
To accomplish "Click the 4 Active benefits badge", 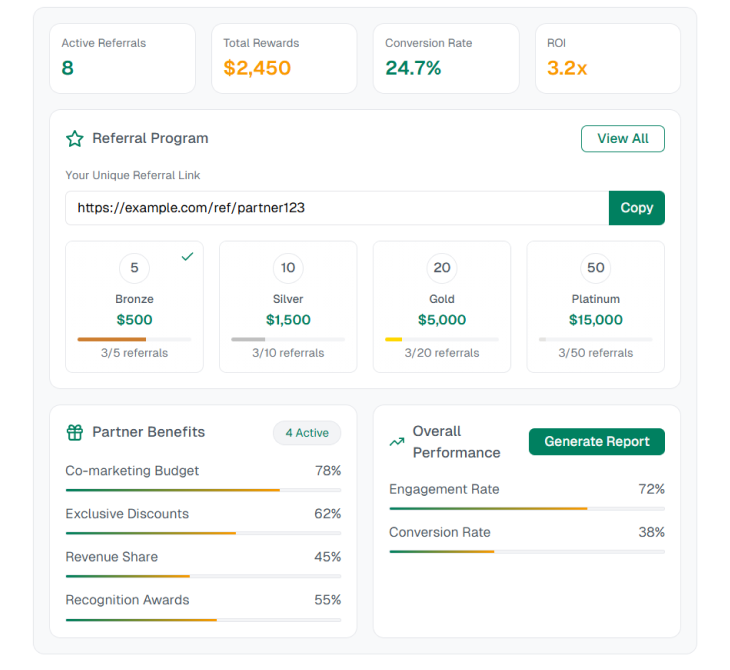I will pyautogui.click(x=307, y=433).
